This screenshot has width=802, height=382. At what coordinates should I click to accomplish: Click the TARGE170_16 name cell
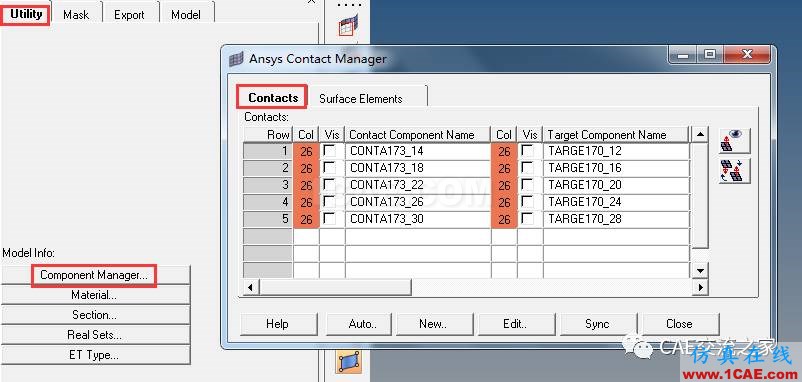pos(616,168)
